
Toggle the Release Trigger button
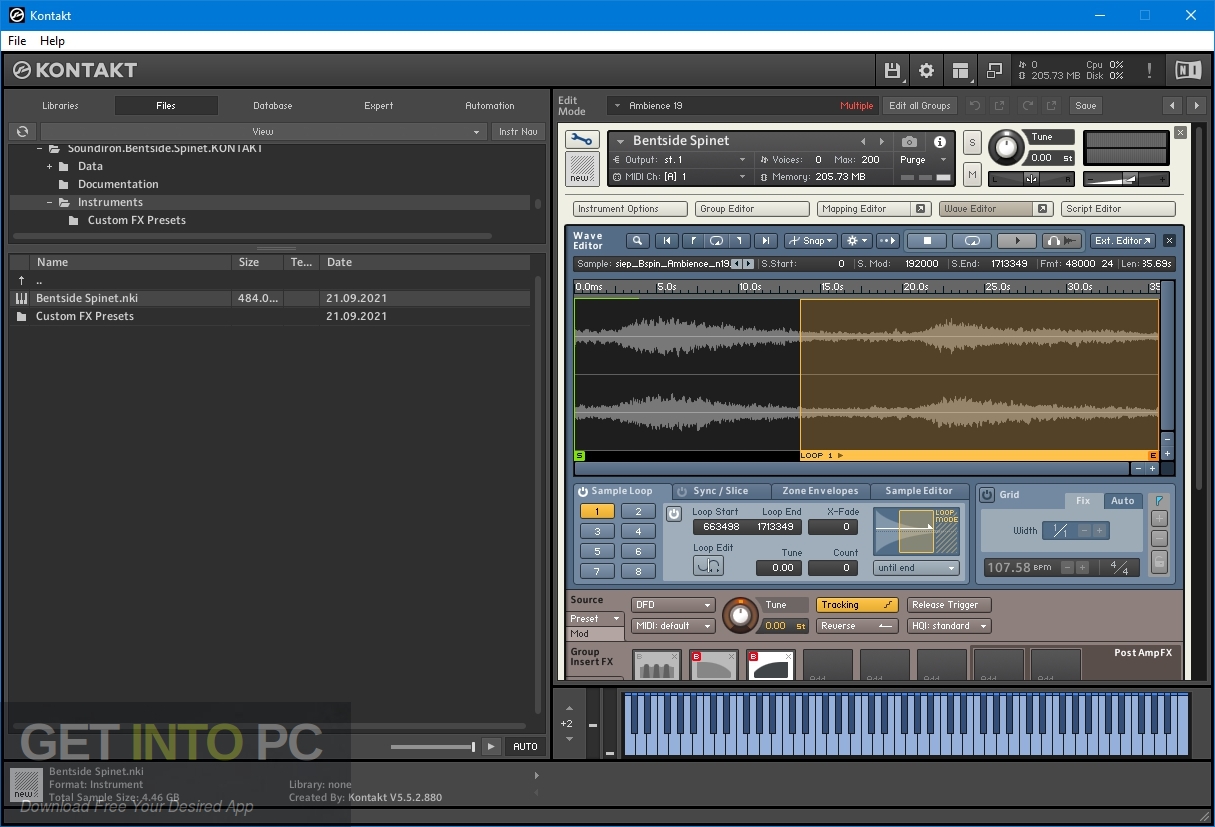click(x=949, y=604)
